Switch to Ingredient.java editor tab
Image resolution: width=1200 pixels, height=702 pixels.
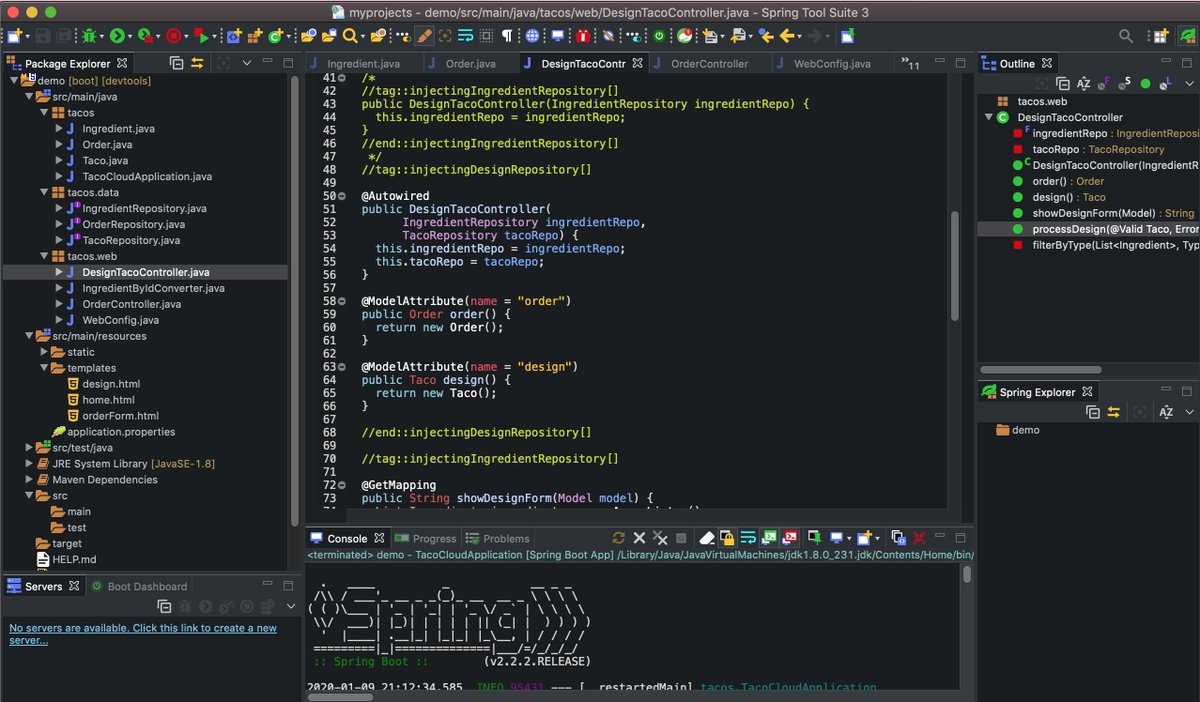362,64
